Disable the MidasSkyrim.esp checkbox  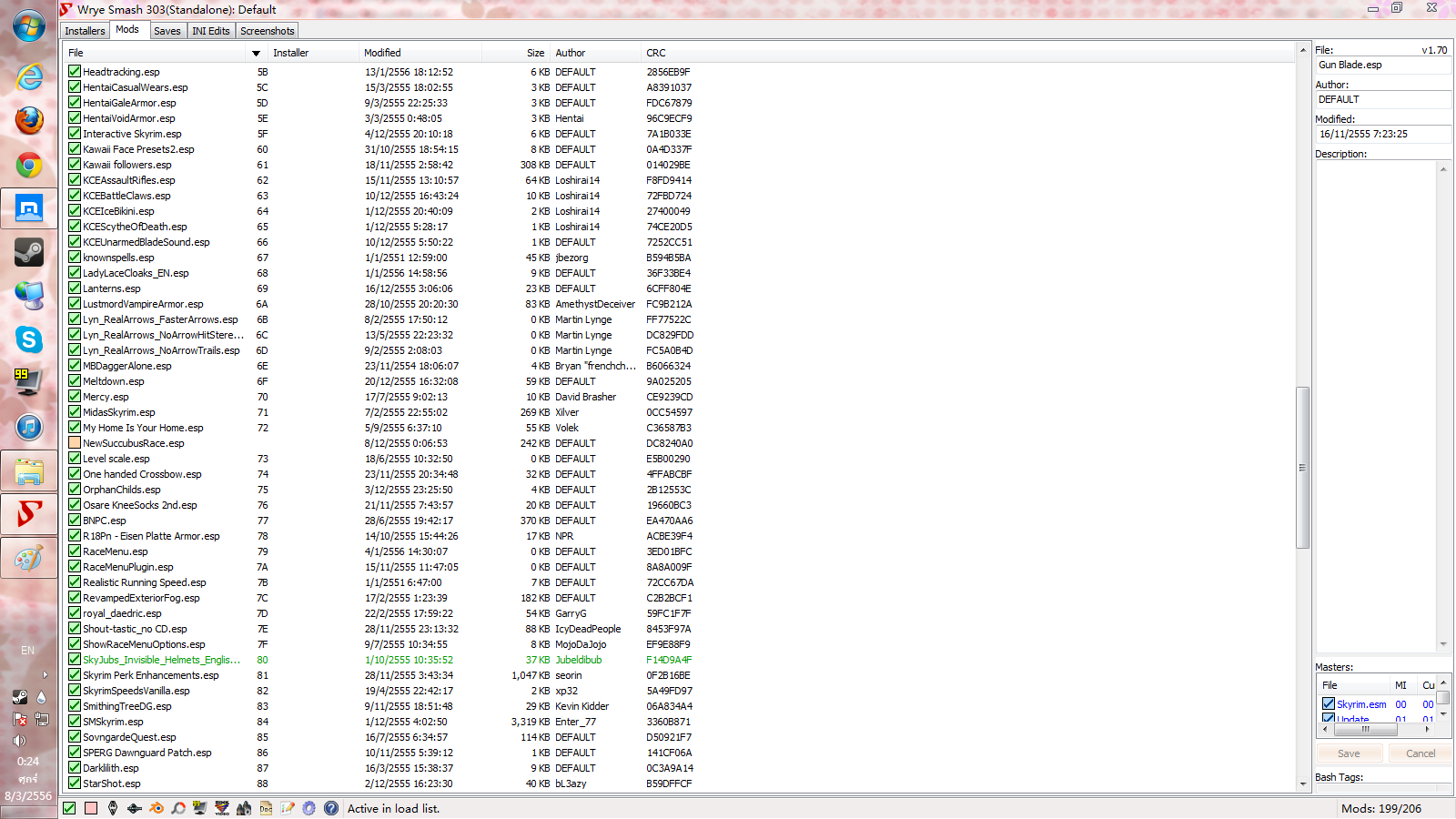coord(75,412)
